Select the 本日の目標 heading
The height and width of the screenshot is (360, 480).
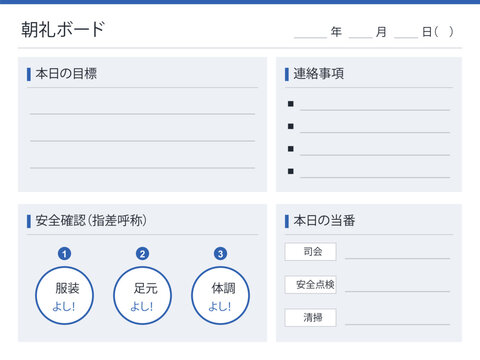66,74
